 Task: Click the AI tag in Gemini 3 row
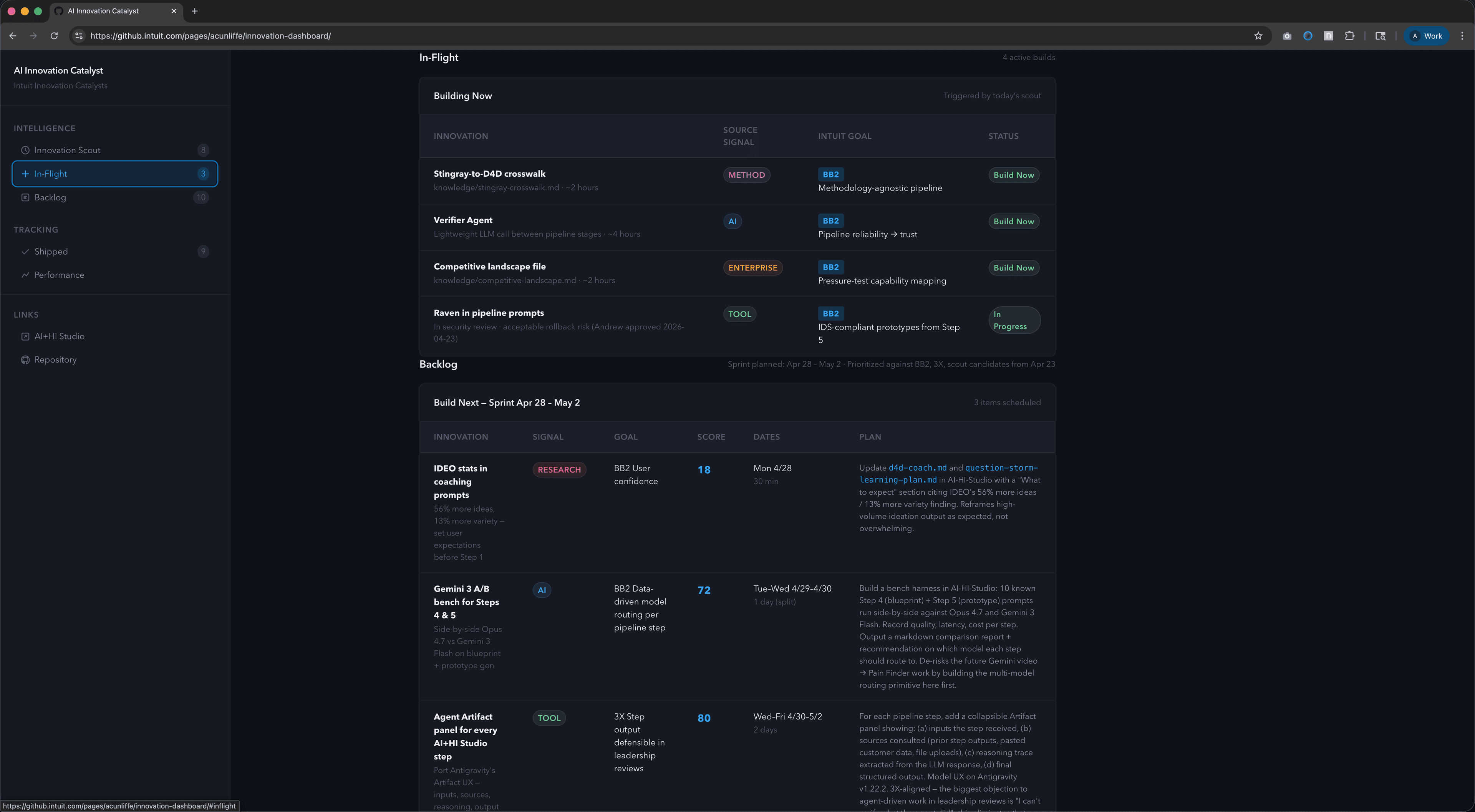(x=542, y=590)
